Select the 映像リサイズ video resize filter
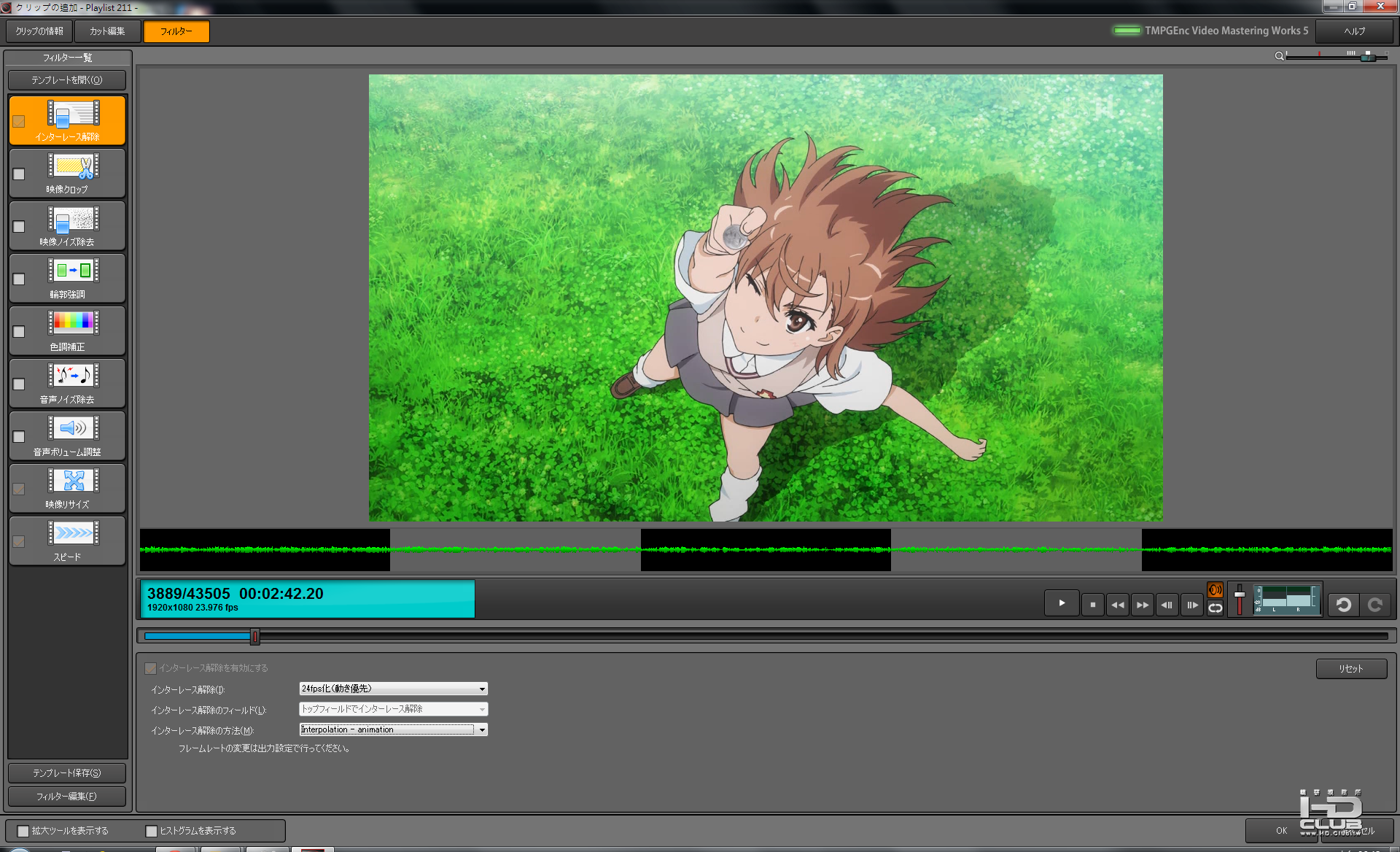 67,488
